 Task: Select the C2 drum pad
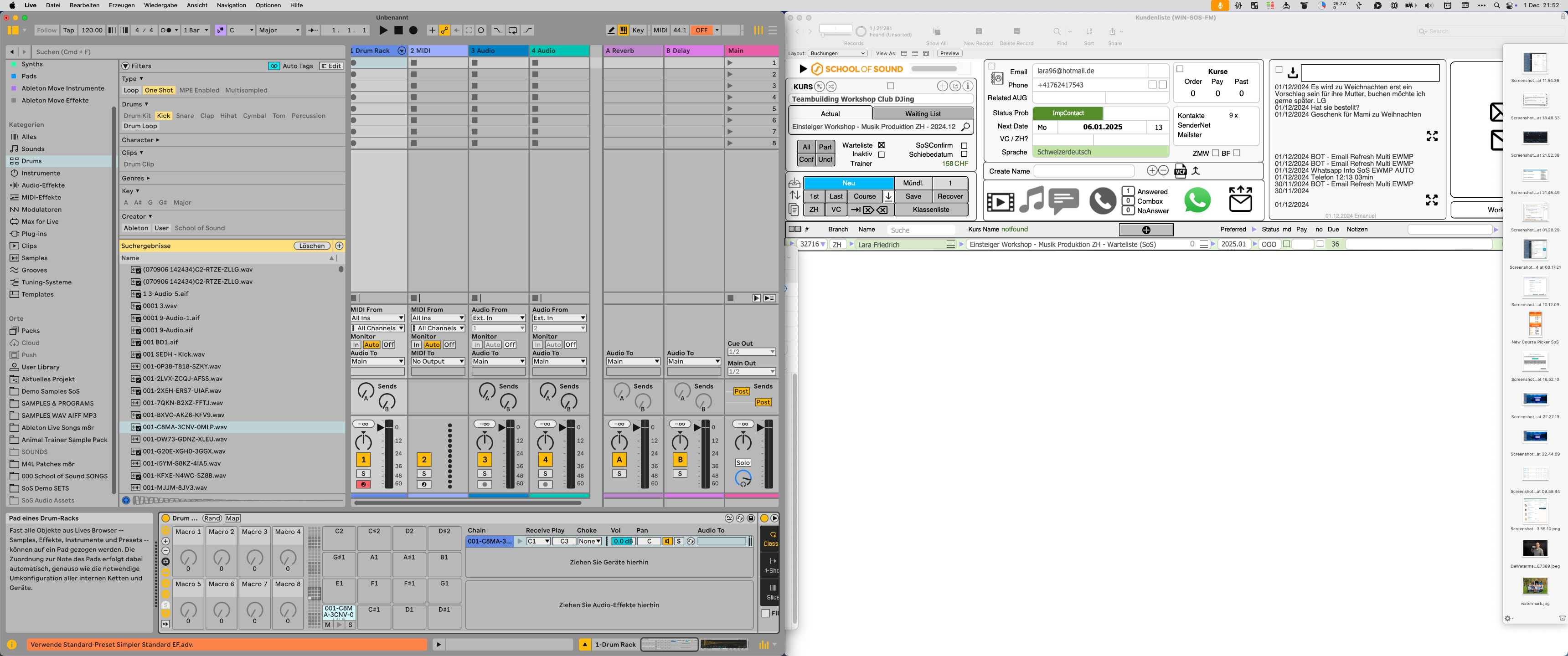coord(339,538)
